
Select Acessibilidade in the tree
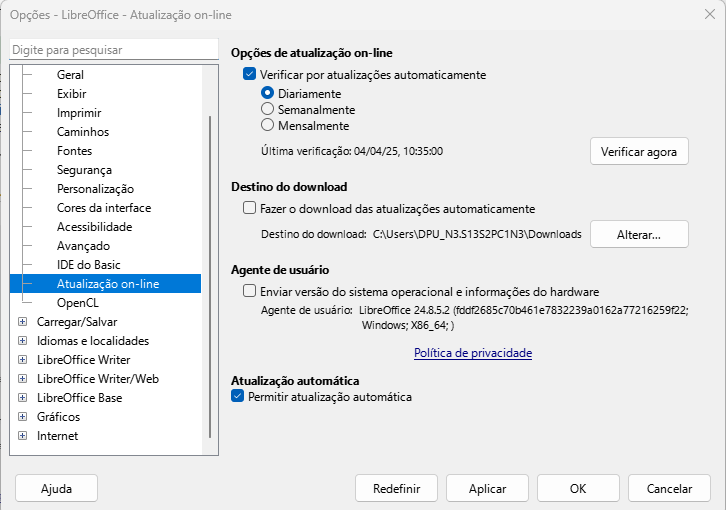[94, 227]
